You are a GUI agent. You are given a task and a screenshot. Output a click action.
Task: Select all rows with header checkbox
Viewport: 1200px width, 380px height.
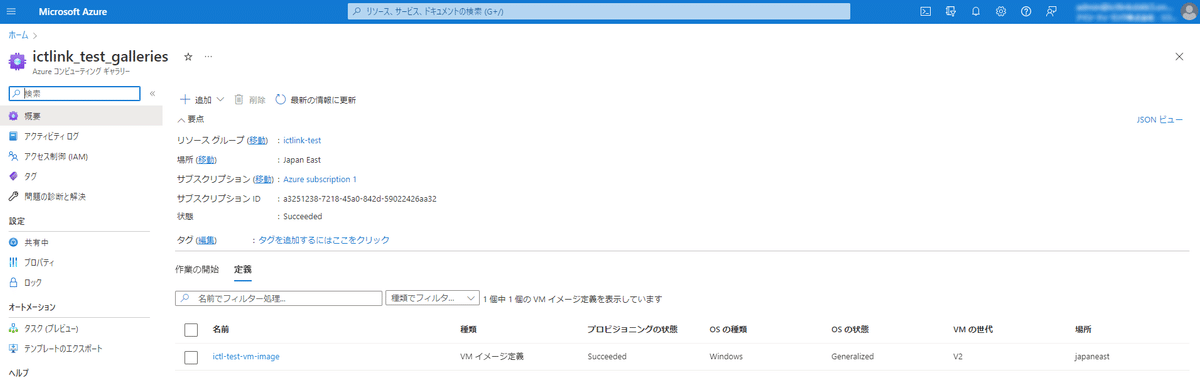[x=191, y=329]
